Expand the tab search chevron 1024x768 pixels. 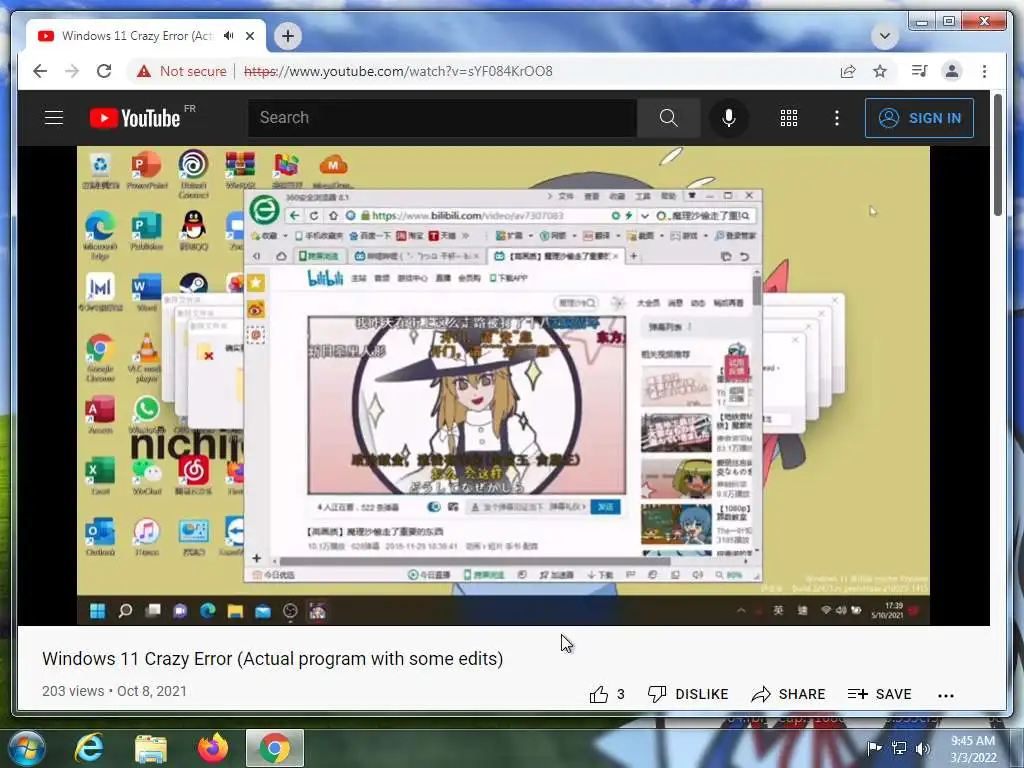(x=885, y=36)
